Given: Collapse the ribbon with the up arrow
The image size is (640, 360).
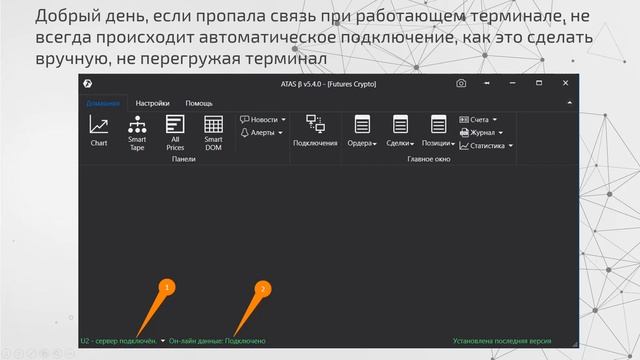Looking at the screenshot, I should pyautogui.click(x=570, y=103).
